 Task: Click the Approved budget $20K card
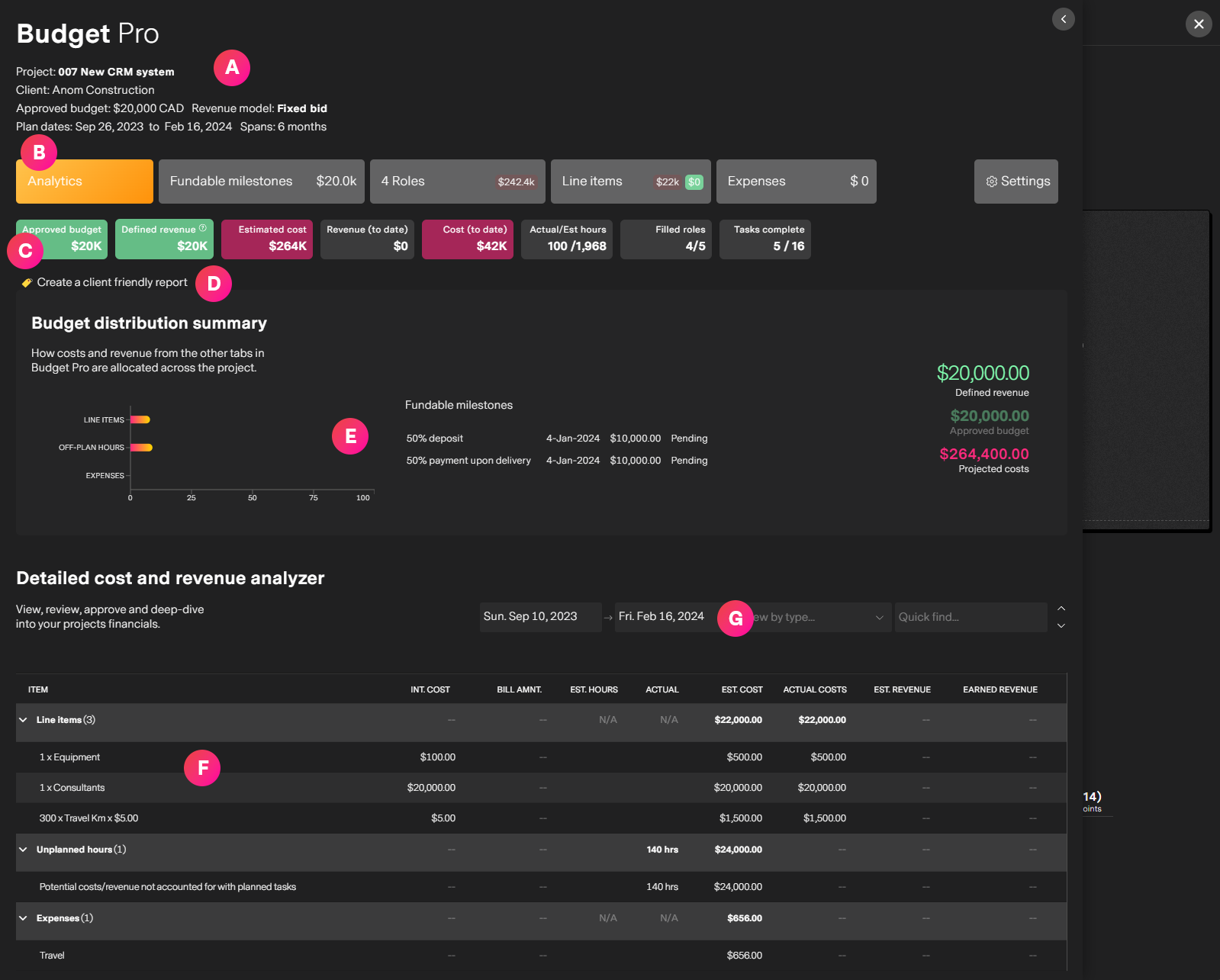62,239
